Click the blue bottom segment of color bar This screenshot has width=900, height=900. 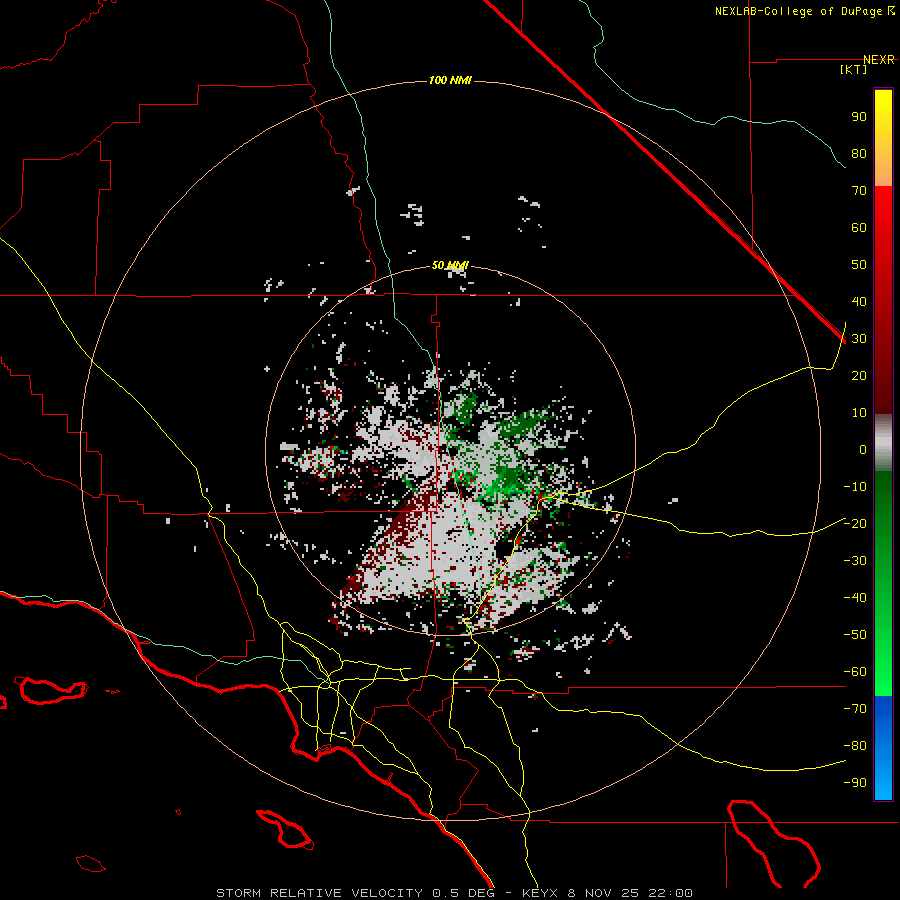883,748
